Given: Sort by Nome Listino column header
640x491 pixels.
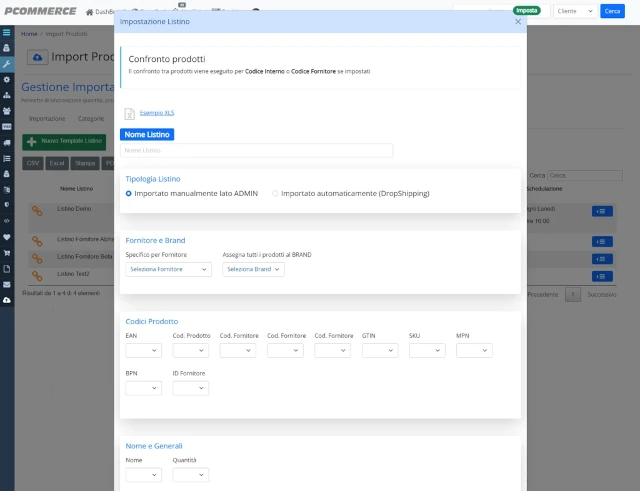Looking at the screenshot, I should coord(77,189).
